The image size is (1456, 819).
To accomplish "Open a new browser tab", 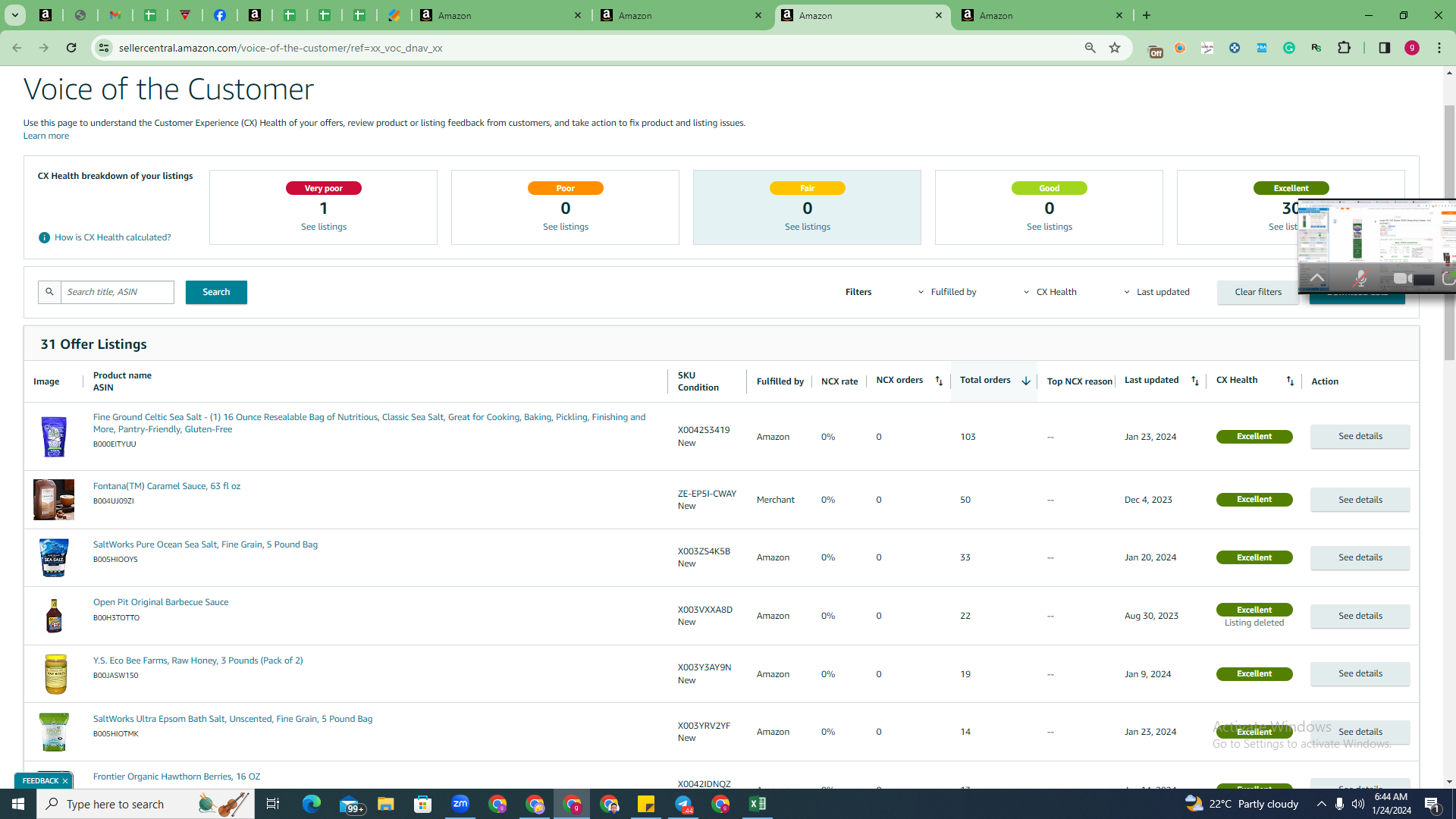I will tap(1147, 15).
